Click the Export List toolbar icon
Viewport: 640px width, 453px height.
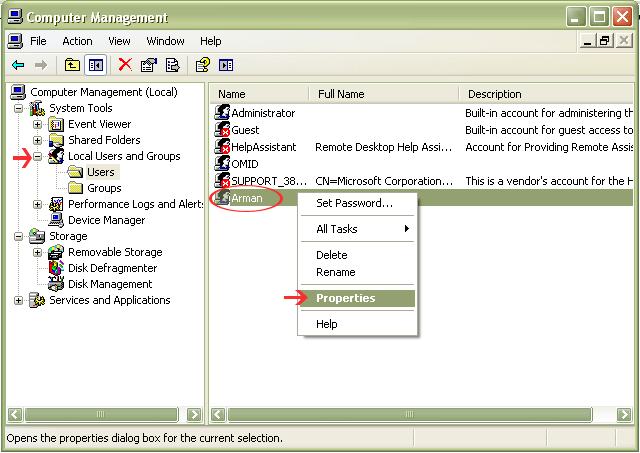(173, 65)
